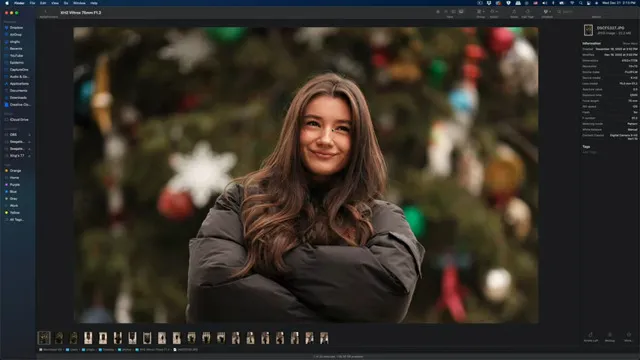
Task: Open Downloads folder in sidebar
Action: tap(18, 98)
